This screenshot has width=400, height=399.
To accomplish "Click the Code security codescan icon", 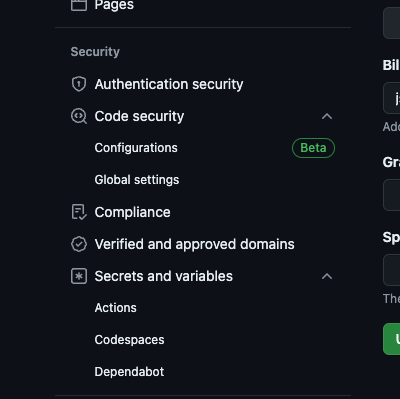I will tap(79, 116).
